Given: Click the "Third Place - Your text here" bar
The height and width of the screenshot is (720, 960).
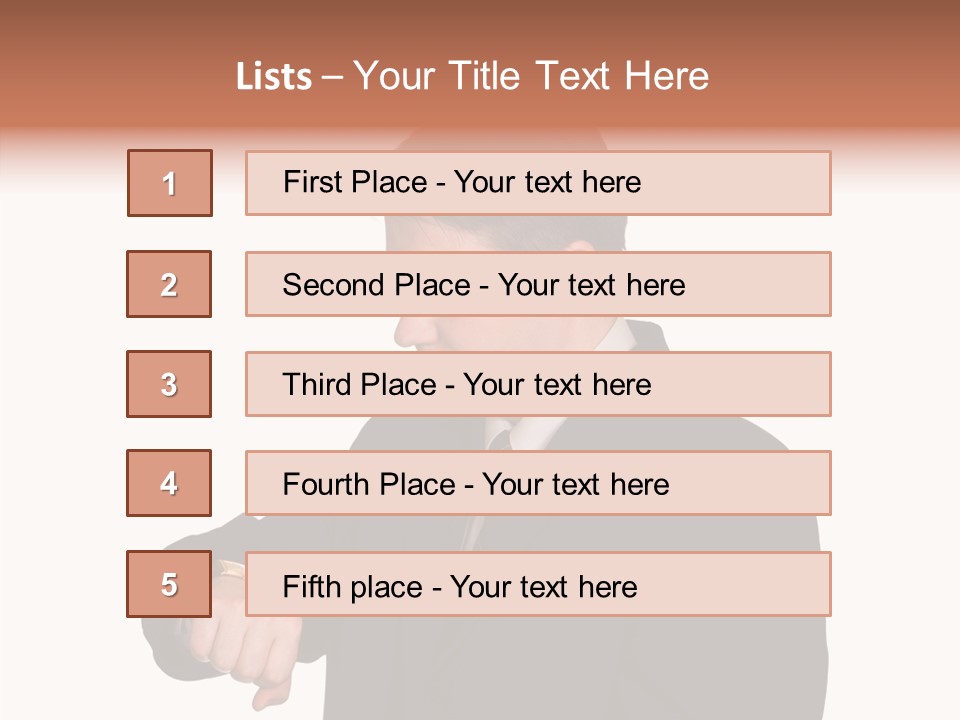Looking at the screenshot, I should [538, 384].
